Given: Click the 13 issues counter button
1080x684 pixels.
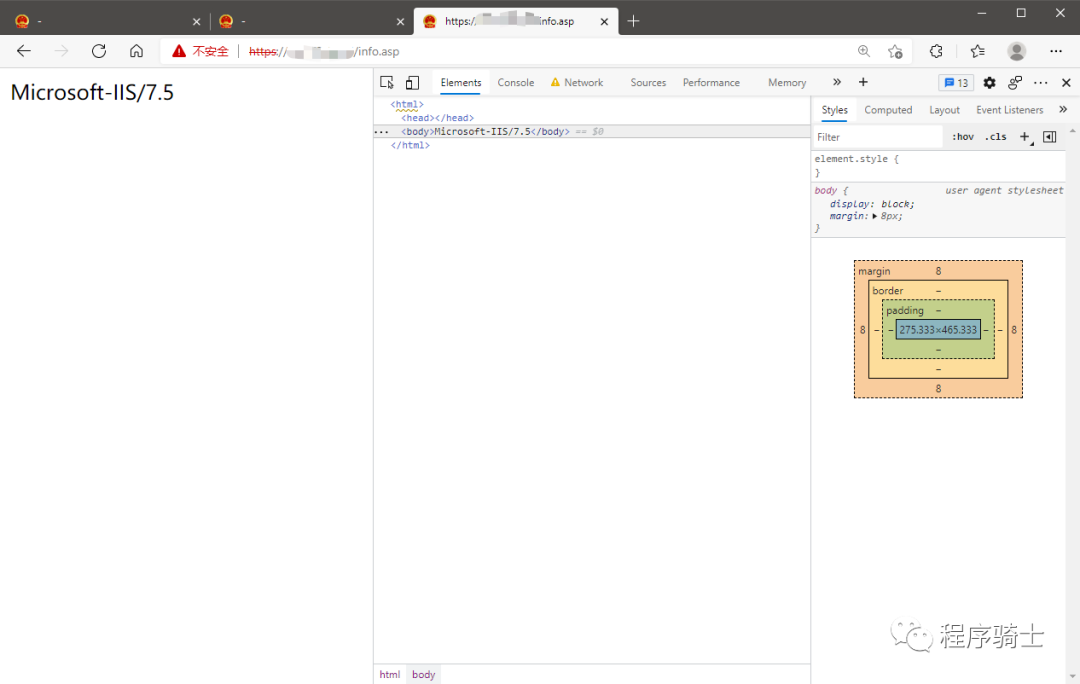Looking at the screenshot, I should [956, 83].
